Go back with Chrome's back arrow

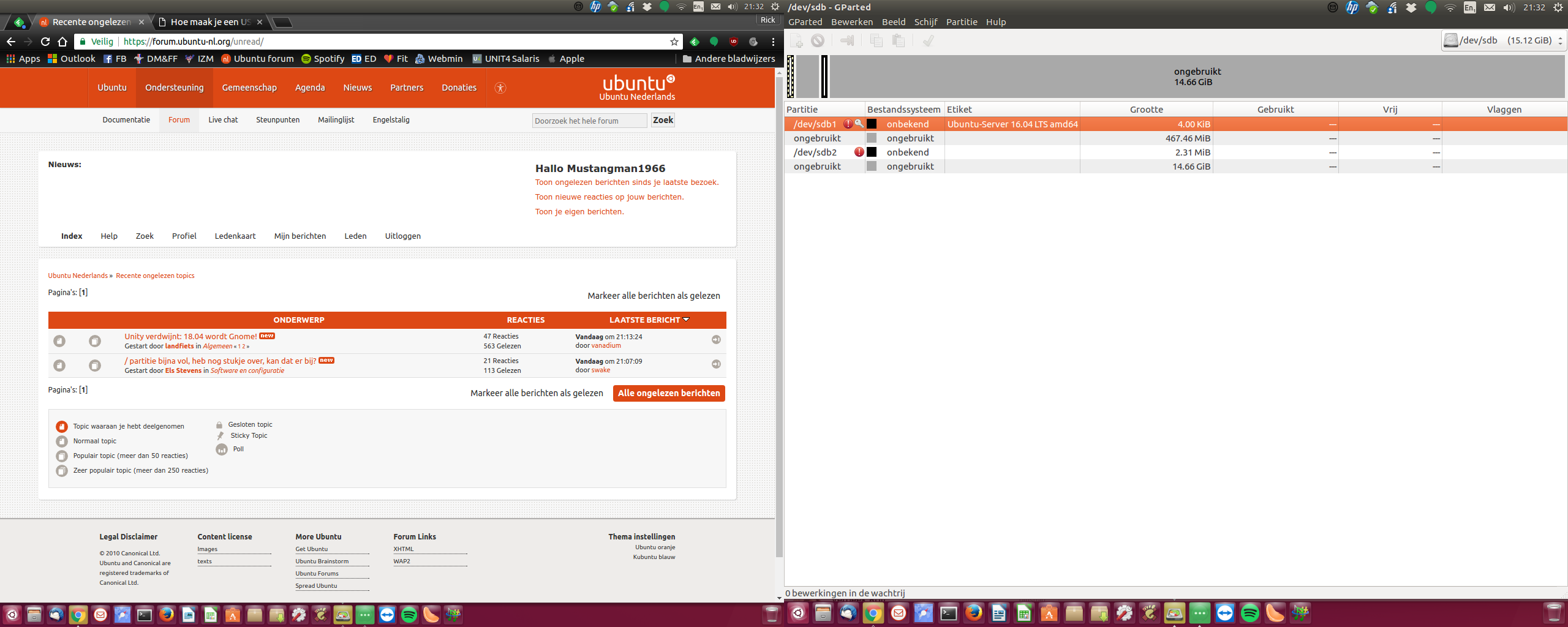[11, 42]
